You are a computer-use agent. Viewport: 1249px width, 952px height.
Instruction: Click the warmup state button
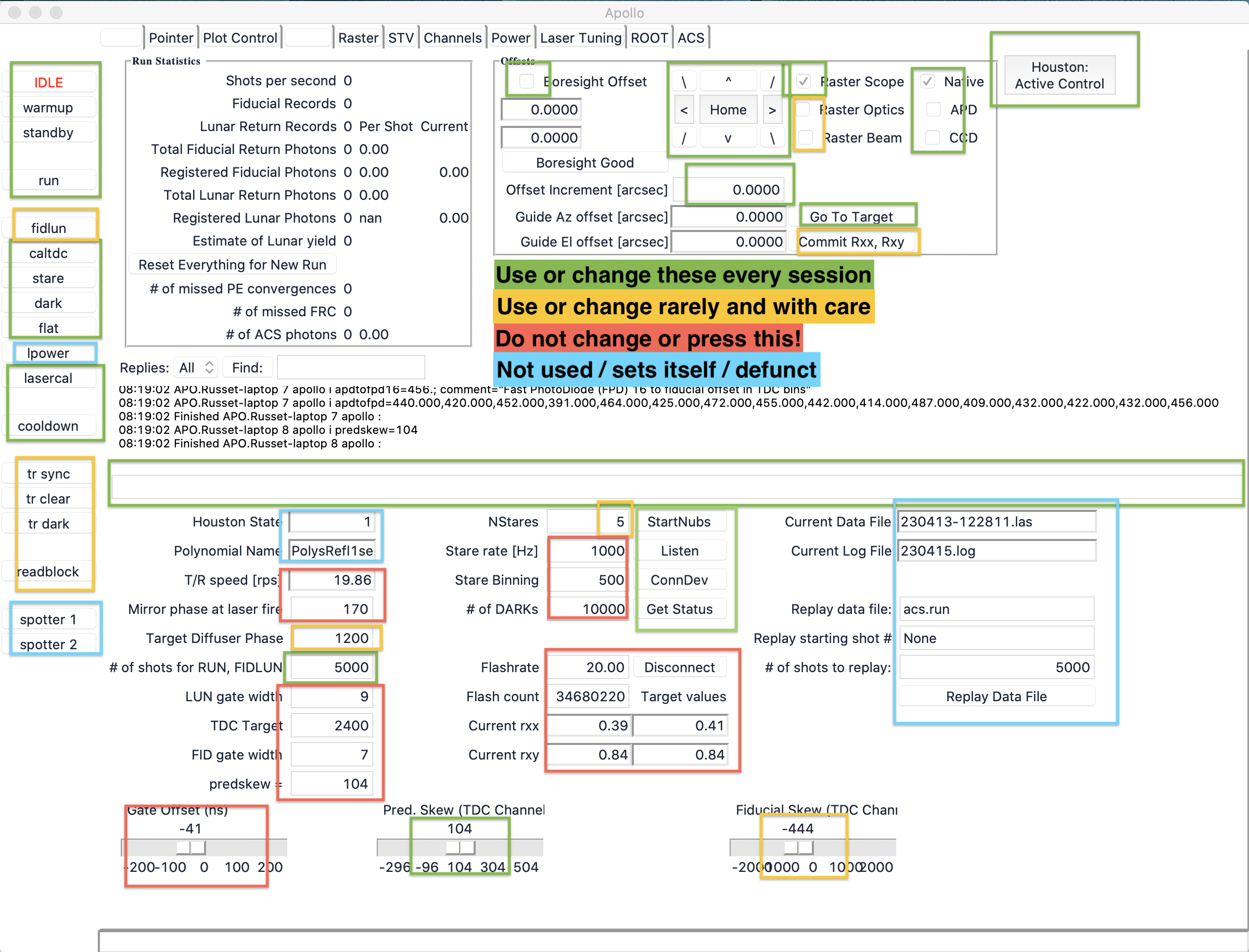click(x=49, y=108)
